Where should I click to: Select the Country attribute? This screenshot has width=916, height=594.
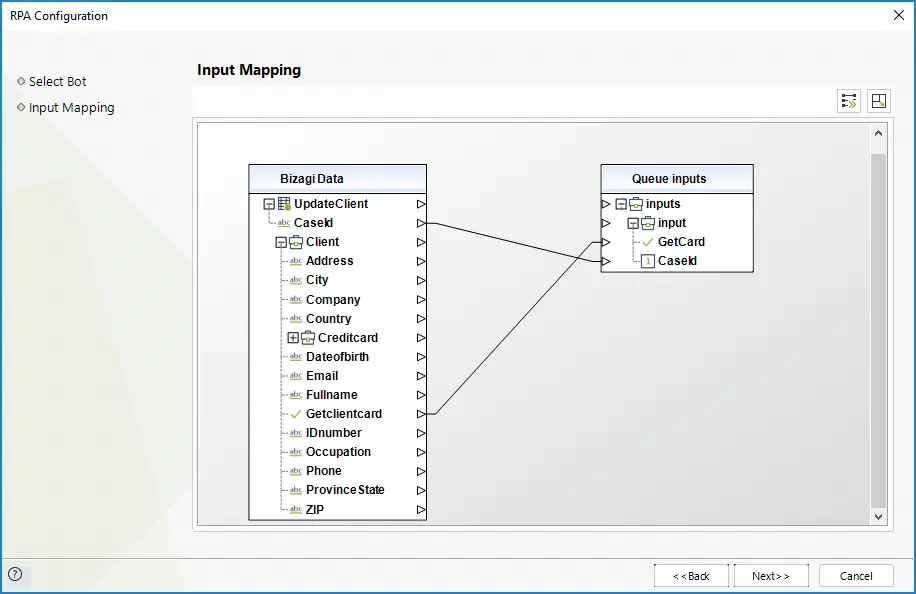click(328, 319)
